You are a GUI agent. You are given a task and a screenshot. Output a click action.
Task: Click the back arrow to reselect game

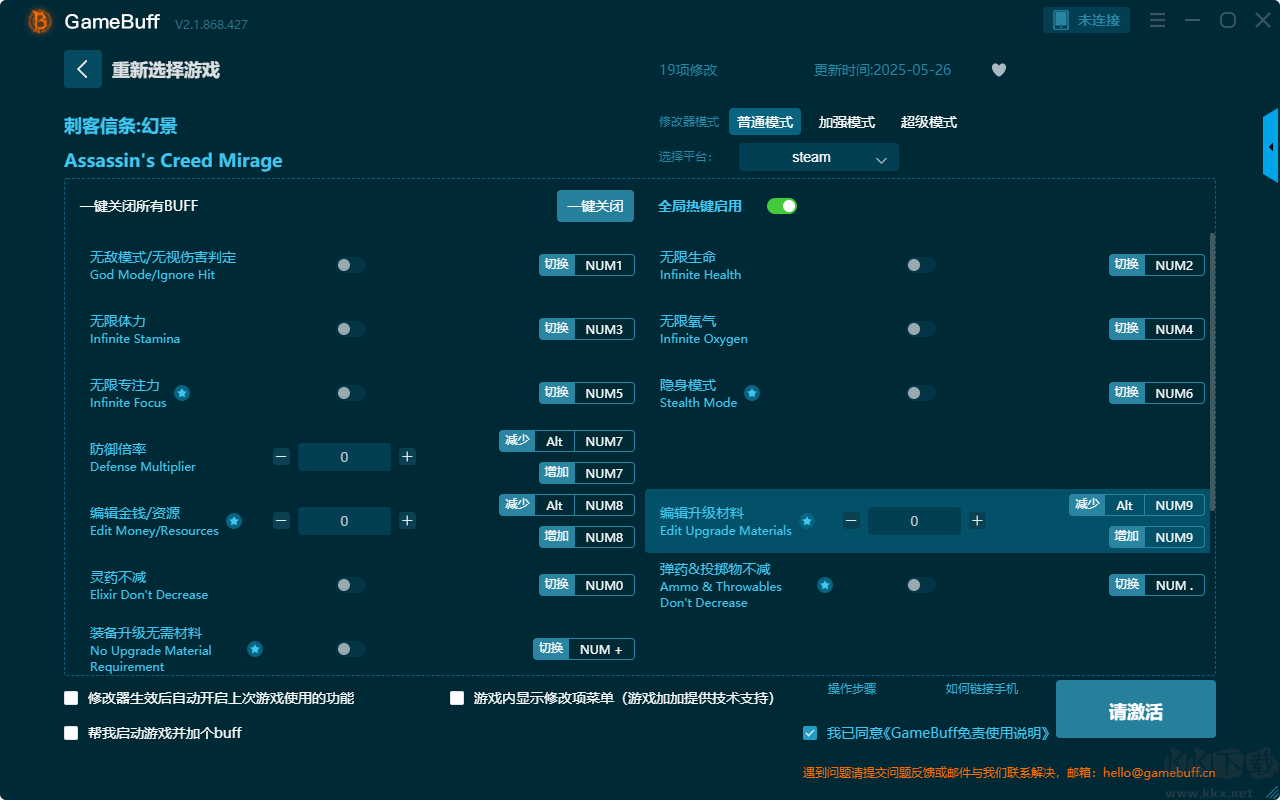coord(83,69)
